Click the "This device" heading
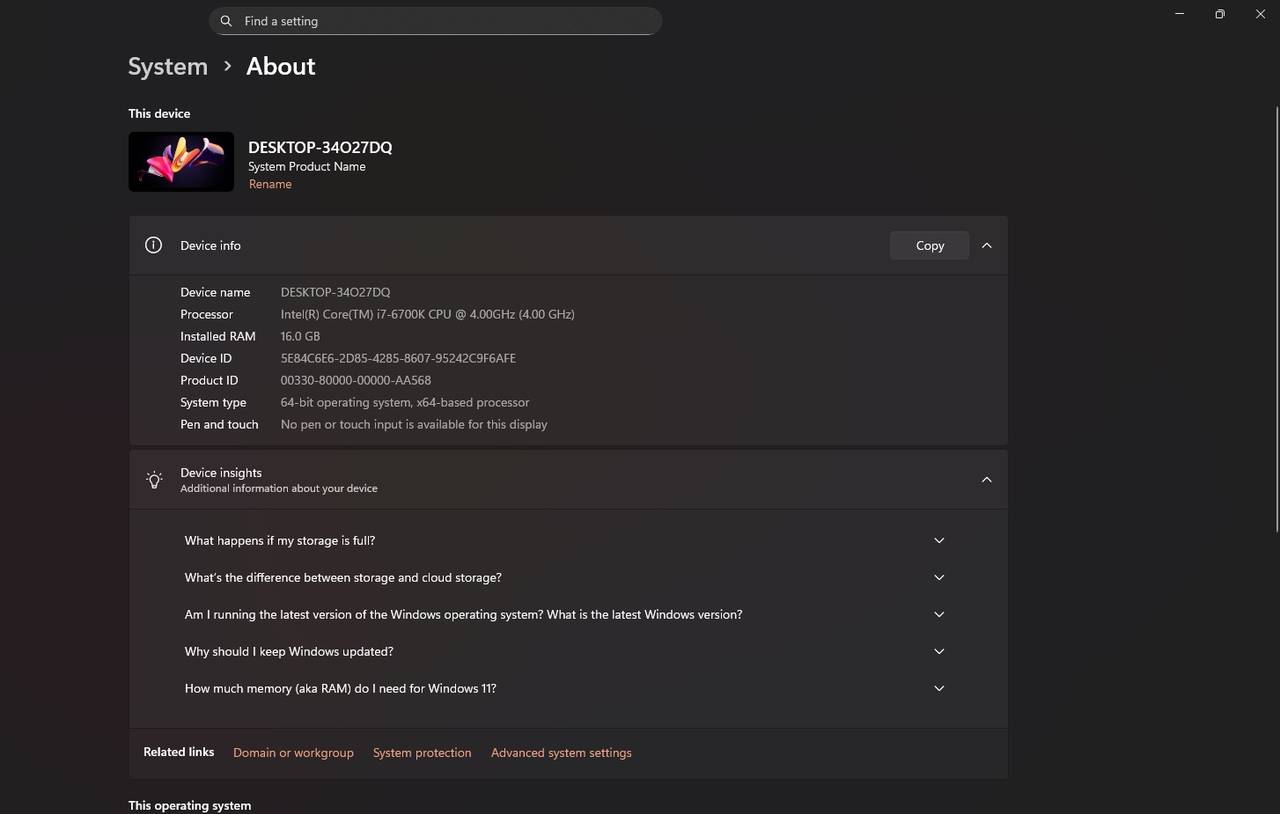 (x=159, y=113)
